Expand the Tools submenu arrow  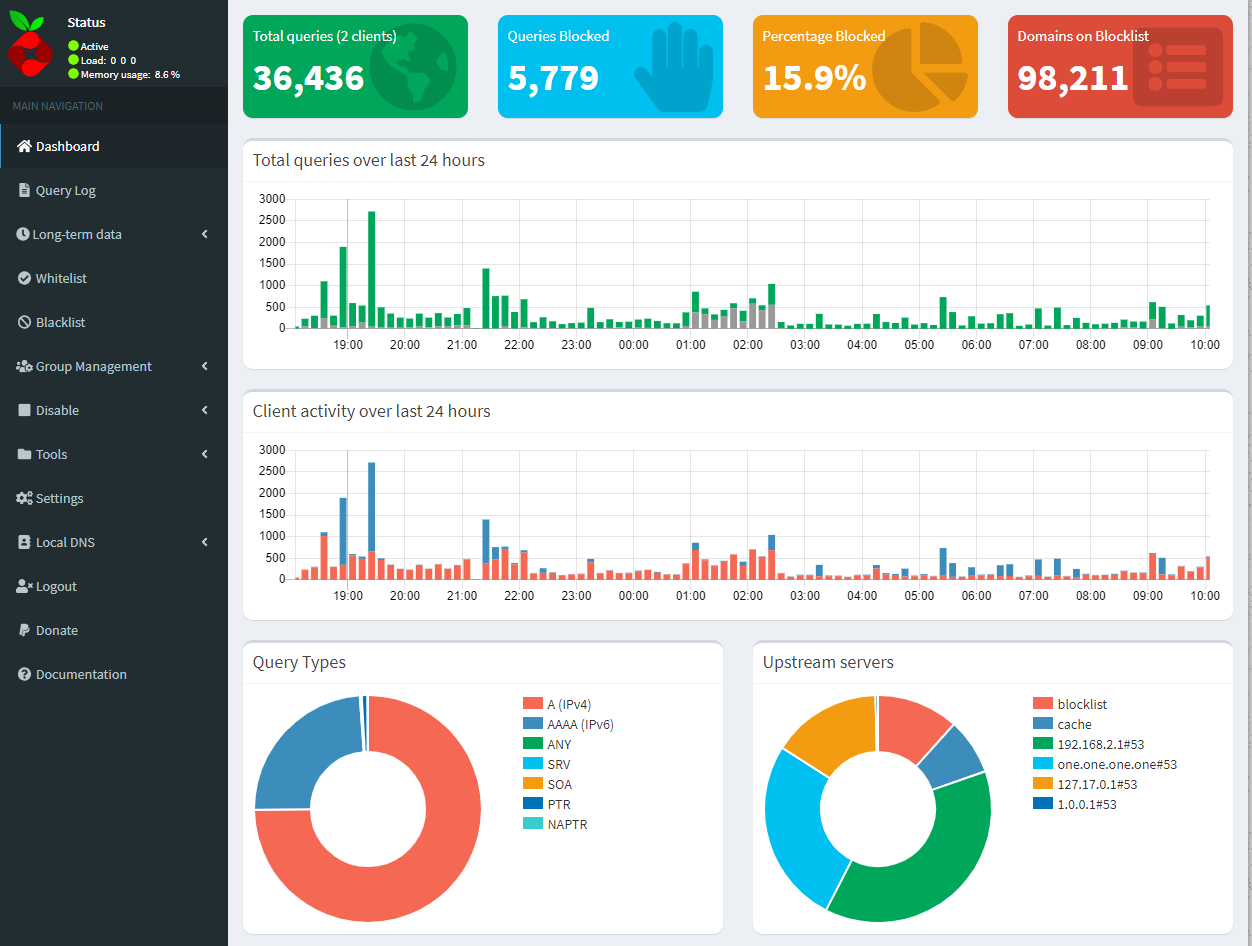click(x=205, y=454)
